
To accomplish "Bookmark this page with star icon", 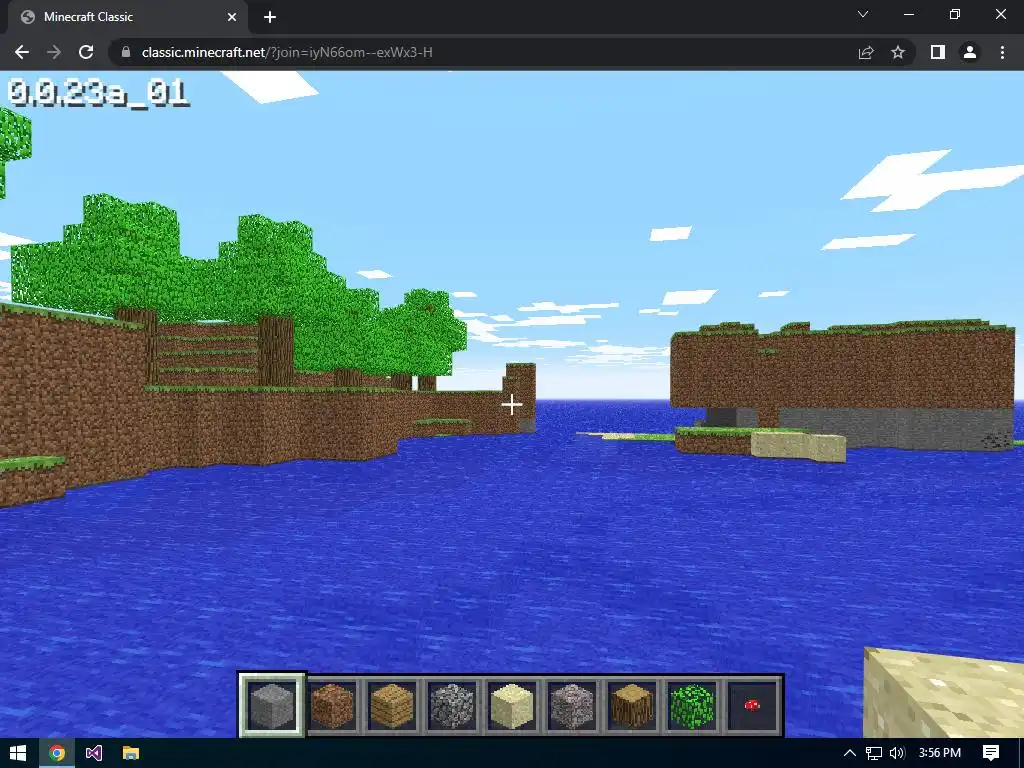I will (898, 52).
